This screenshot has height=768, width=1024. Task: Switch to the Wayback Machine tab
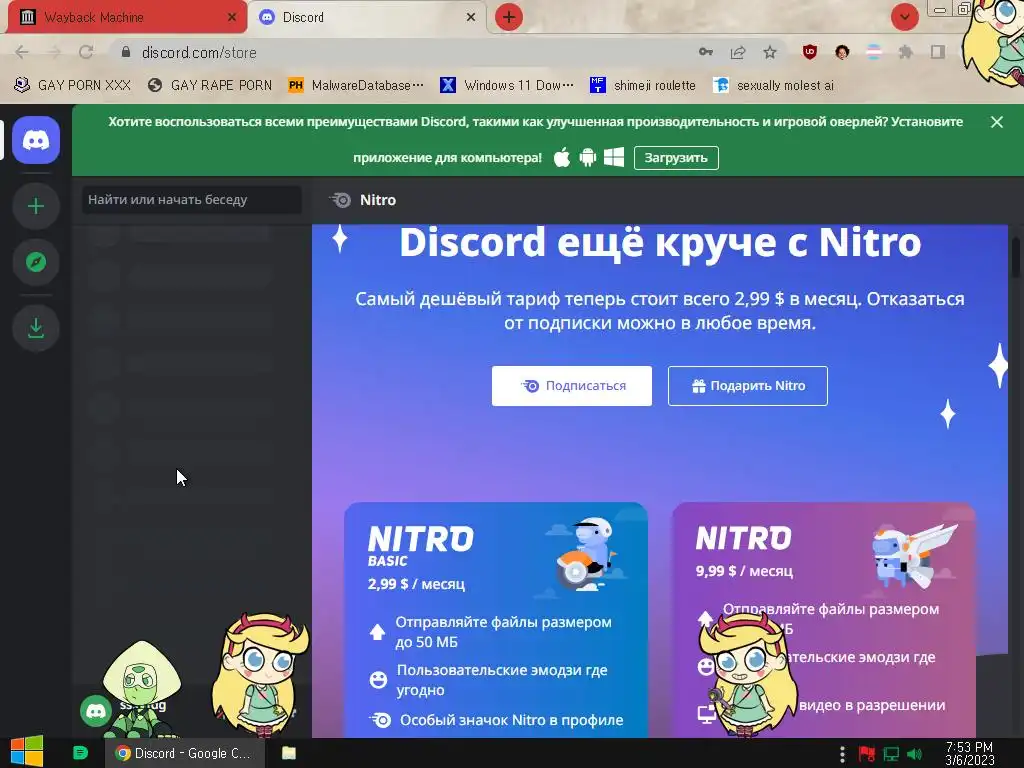pos(127,17)
